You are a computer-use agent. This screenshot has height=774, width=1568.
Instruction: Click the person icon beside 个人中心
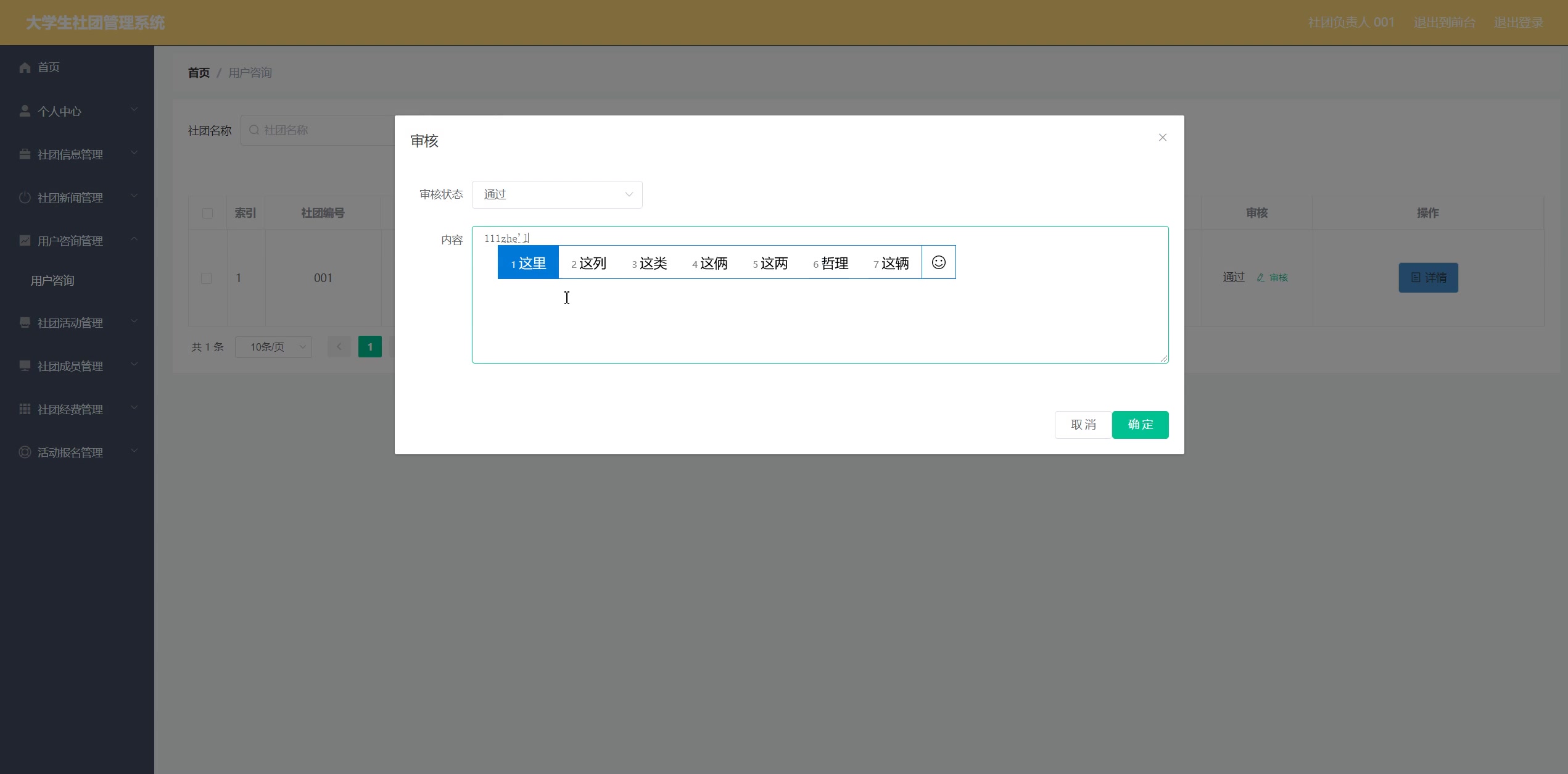[25, 111]
